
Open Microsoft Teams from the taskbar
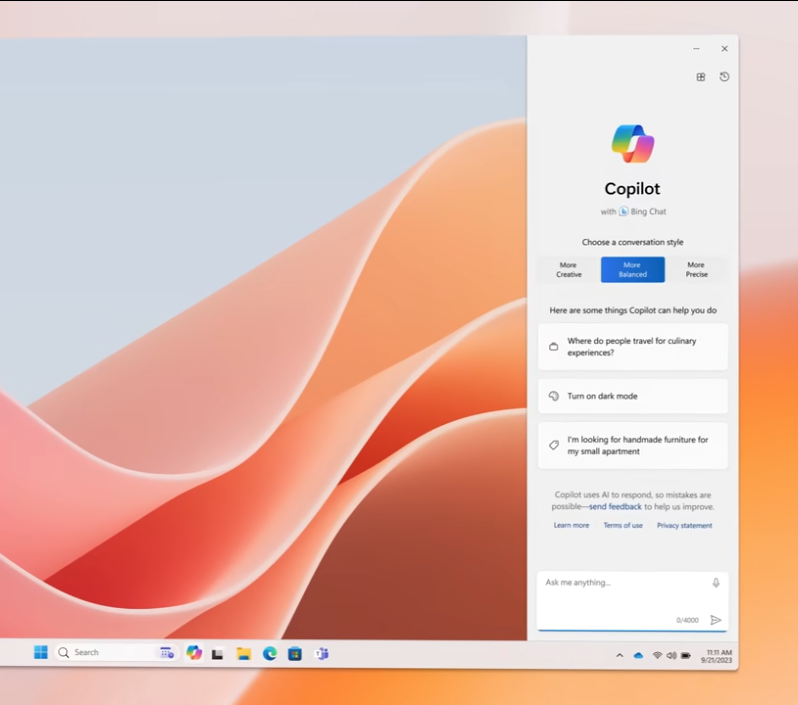tap(322, 653)
